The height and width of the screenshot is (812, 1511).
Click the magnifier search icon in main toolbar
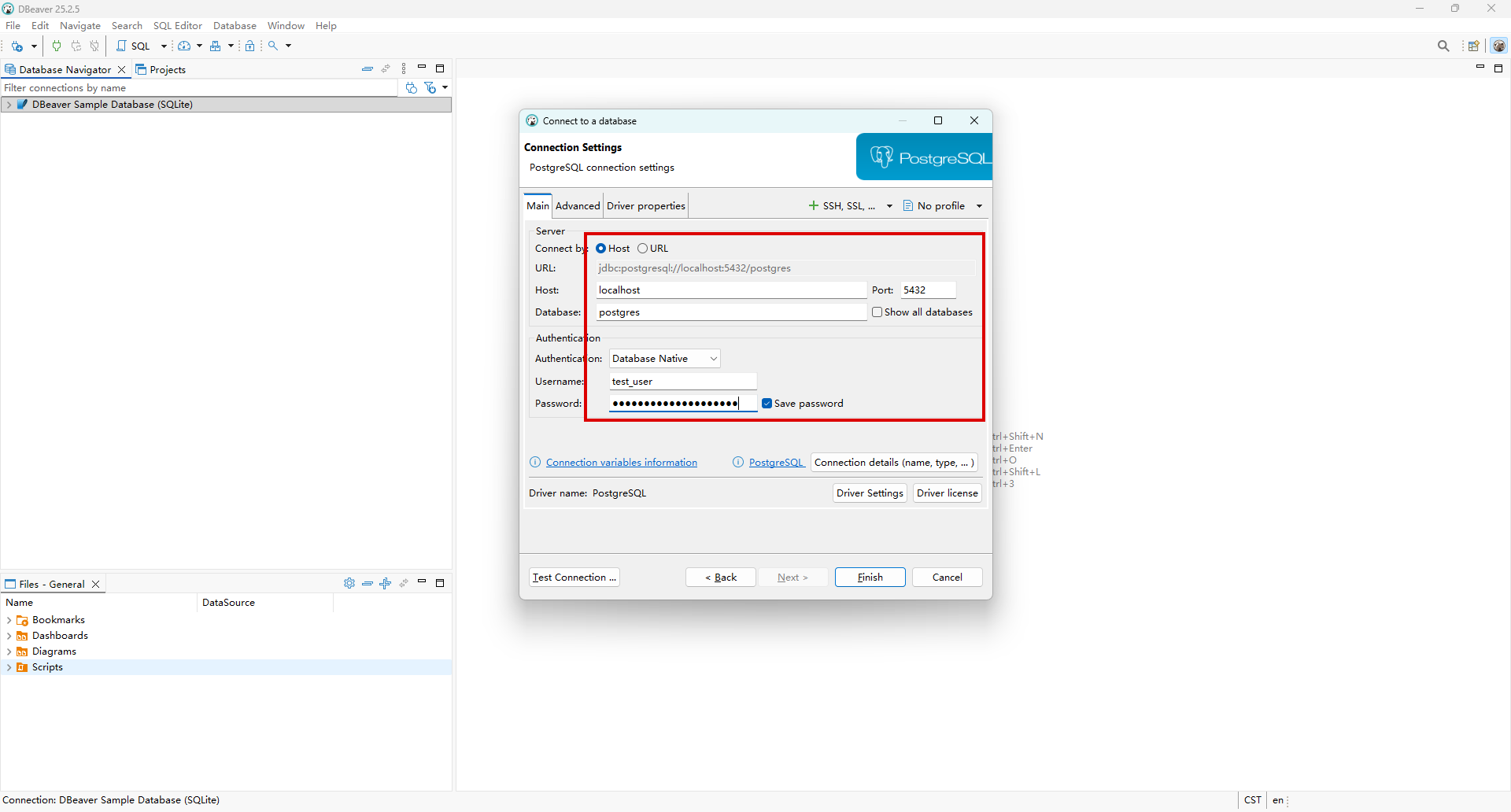(273, 46)
